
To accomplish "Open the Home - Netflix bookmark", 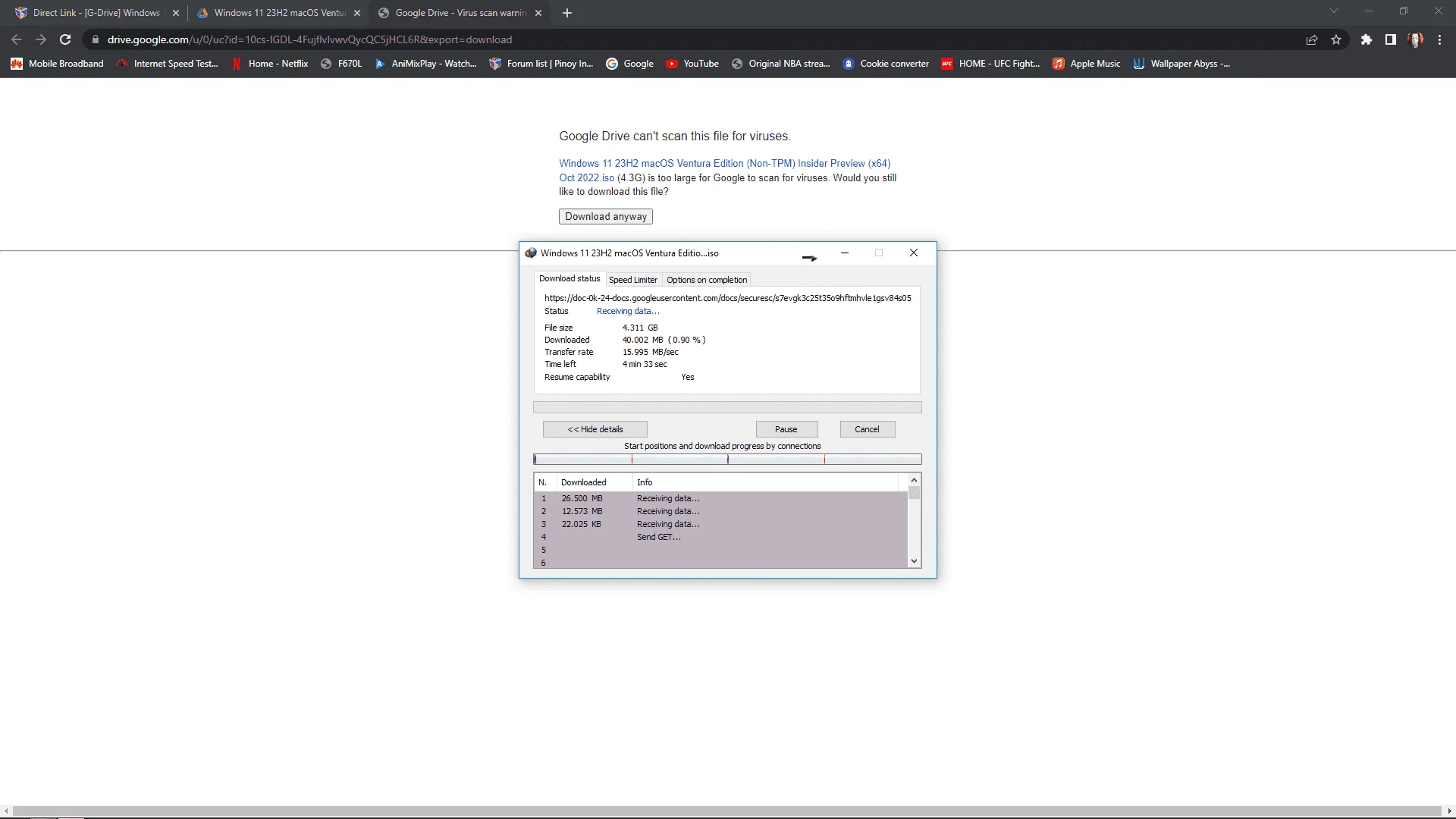I will [x=270, y=64].
